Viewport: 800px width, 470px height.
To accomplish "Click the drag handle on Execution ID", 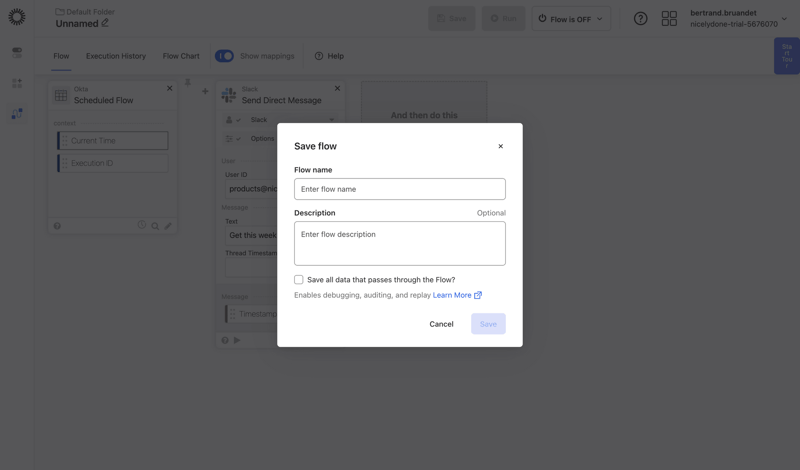I will pos(65,163).
